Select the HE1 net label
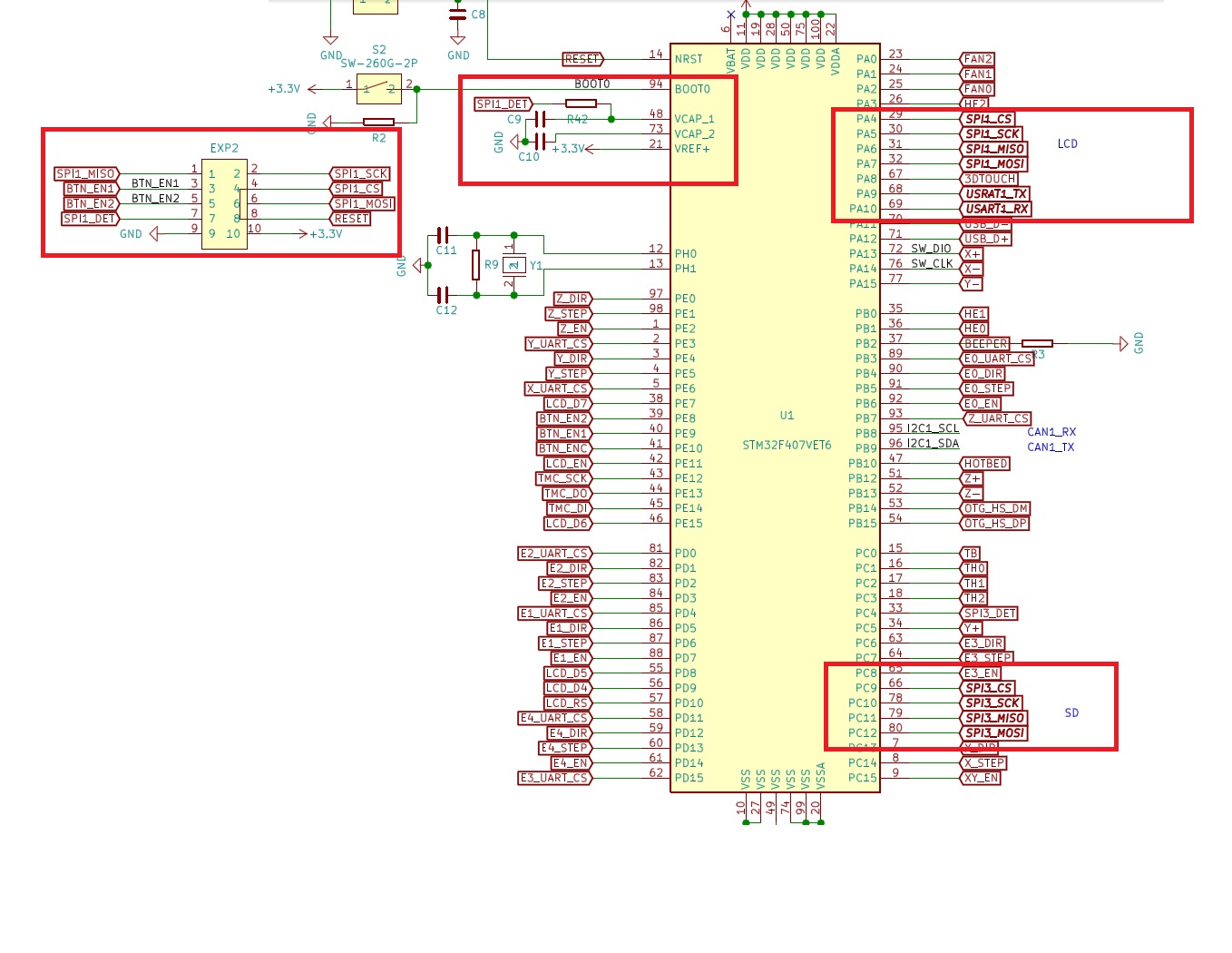 pyautogui.click(x=974, y=314)
